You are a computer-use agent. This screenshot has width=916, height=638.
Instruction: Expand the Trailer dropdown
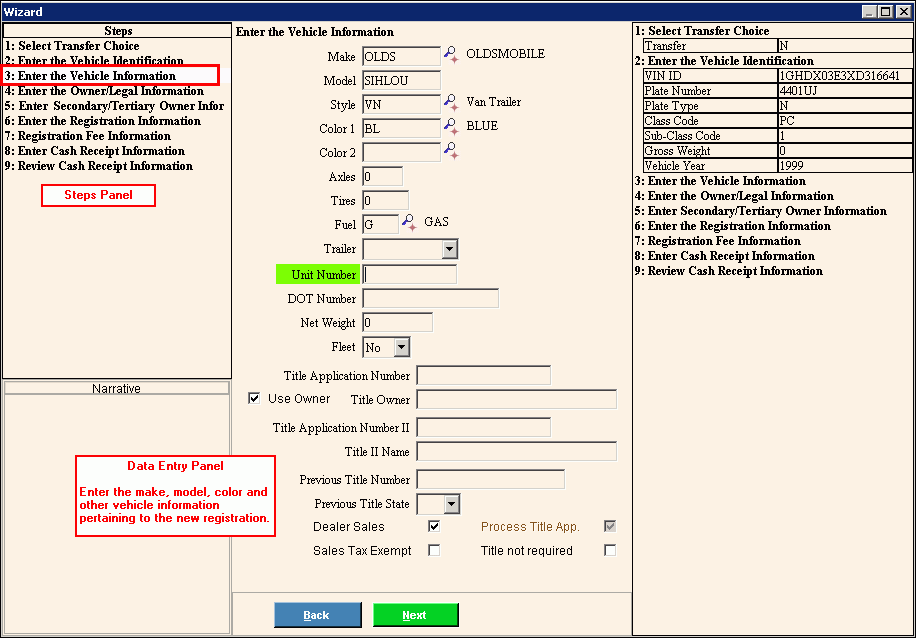[449, 249]
